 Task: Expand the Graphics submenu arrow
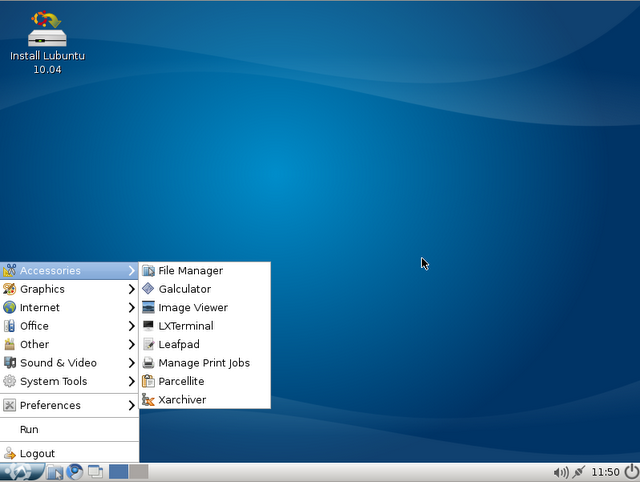coord(131,289)
